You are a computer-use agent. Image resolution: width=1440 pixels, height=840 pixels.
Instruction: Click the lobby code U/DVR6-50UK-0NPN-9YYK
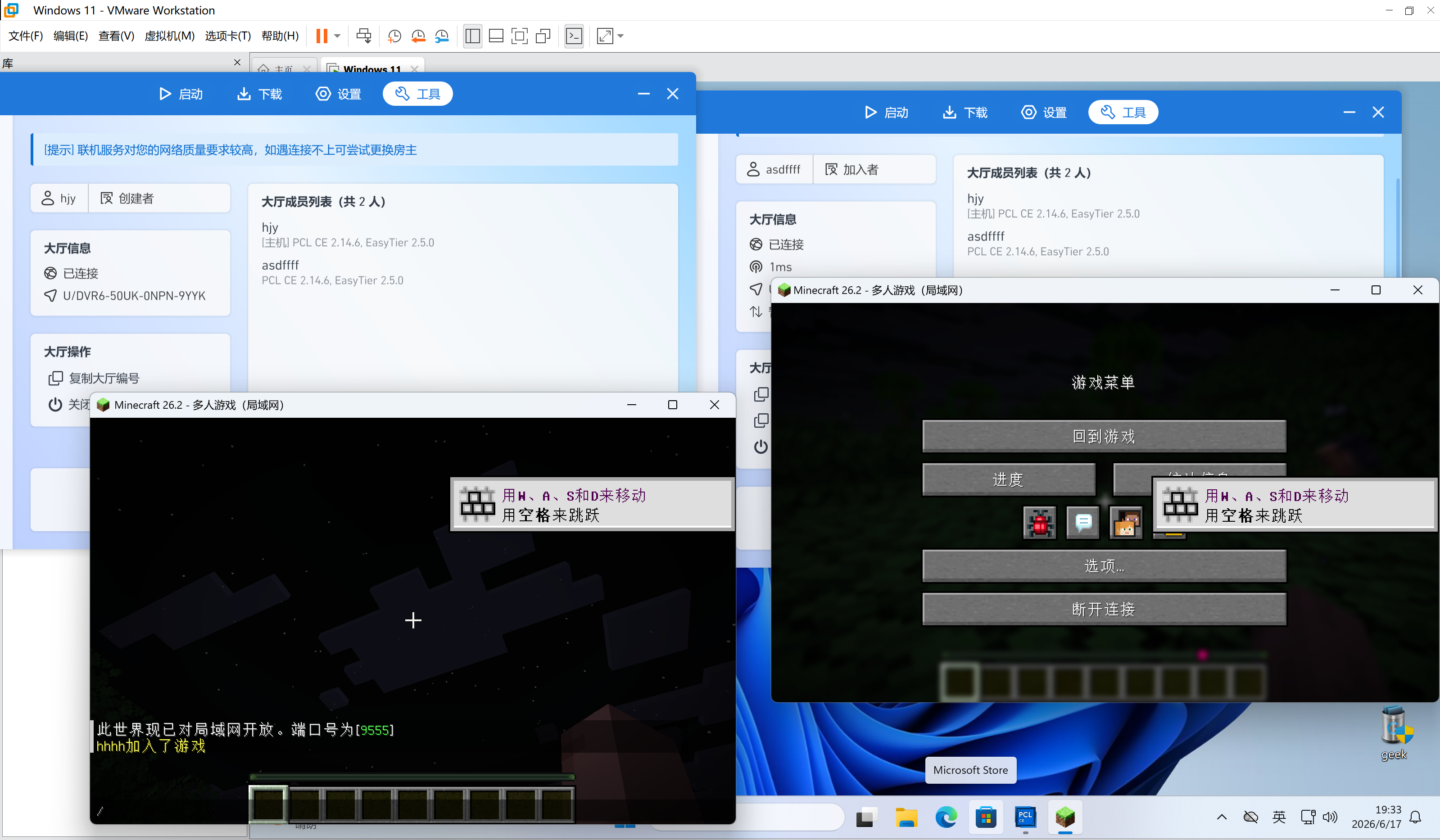pyautogui.click(x=134, y=295)
